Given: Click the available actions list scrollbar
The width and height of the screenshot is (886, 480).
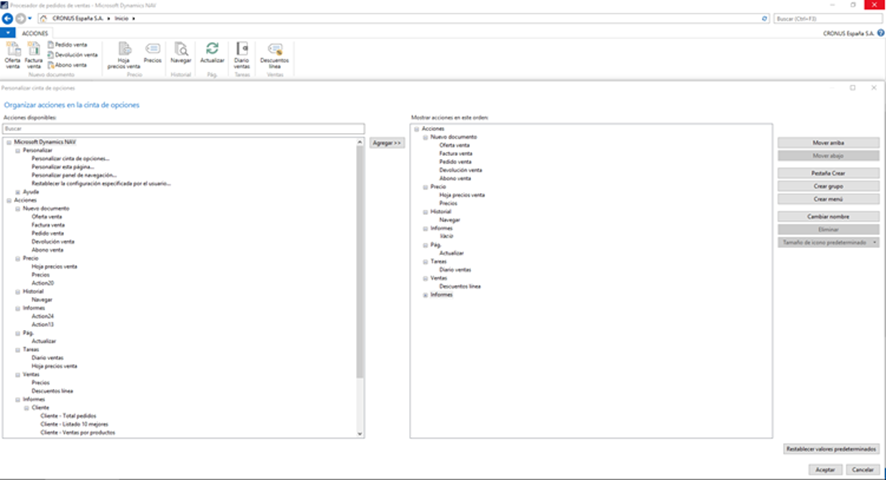Looking at the screenshot, I should [x=360, y=262].
